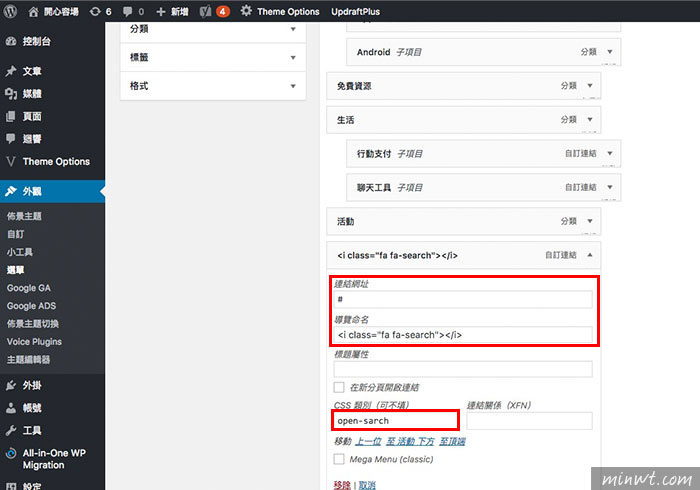Viewport: 700px width, 490px height.
Task: Expand the 生活 menu item arrow
Action: click(590, 120)
